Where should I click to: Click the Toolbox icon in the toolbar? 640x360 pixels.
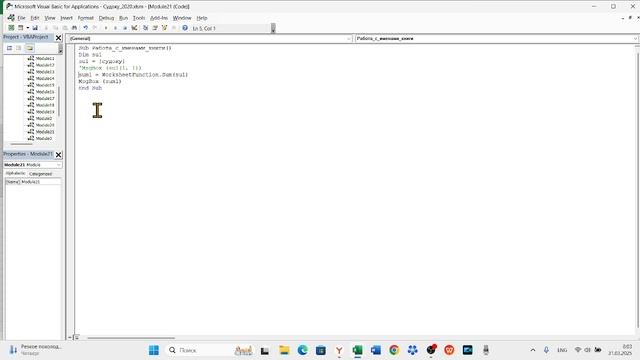click(174, 28)
